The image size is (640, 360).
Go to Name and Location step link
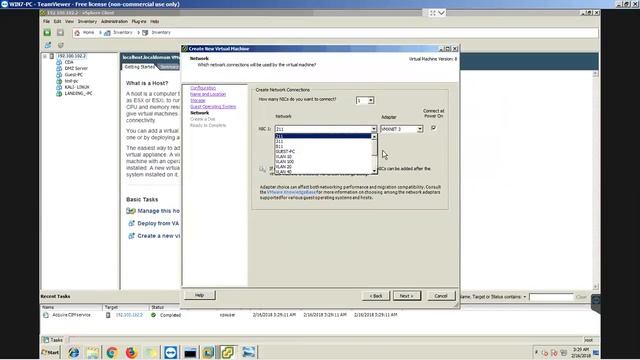coord(208,94)
